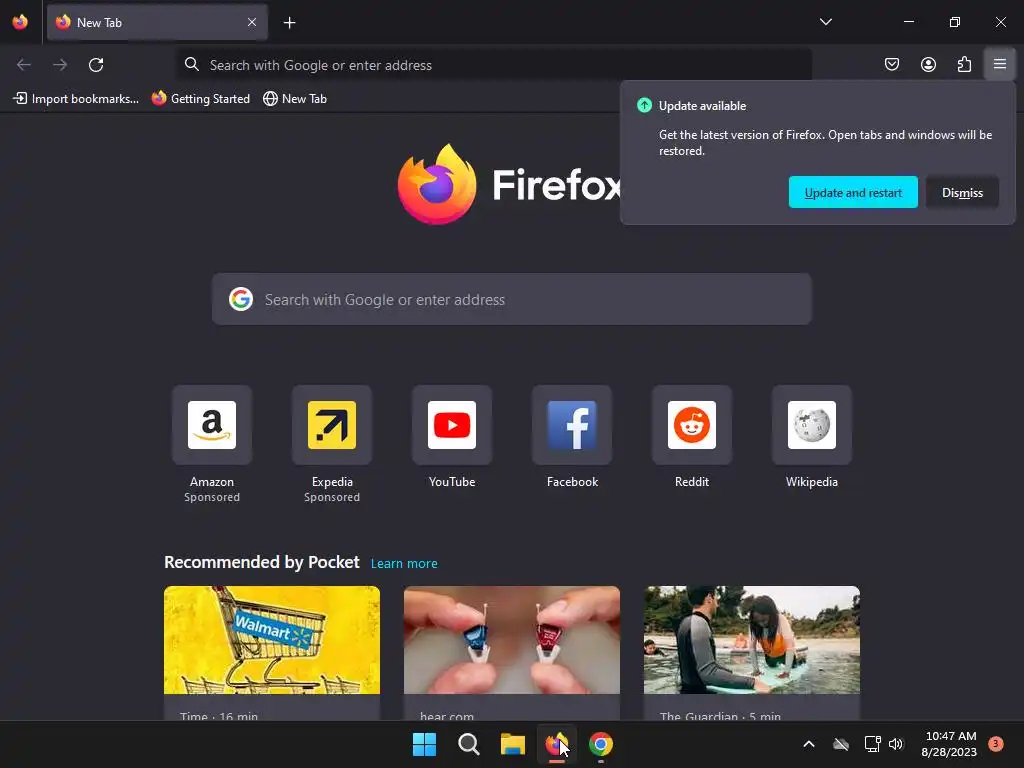This screenshot has width=1024, height=768.
Task: Save page to Pocket icon
Action: tap(891, 64)
